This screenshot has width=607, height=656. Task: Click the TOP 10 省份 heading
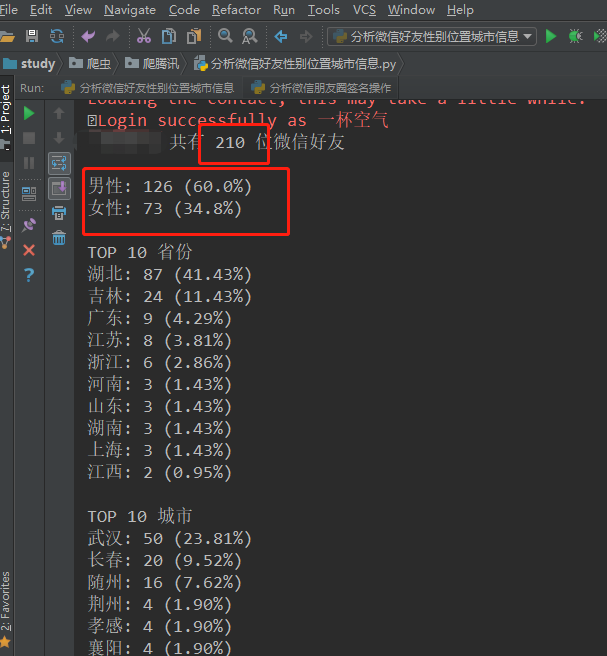click(x=140, y=252)
